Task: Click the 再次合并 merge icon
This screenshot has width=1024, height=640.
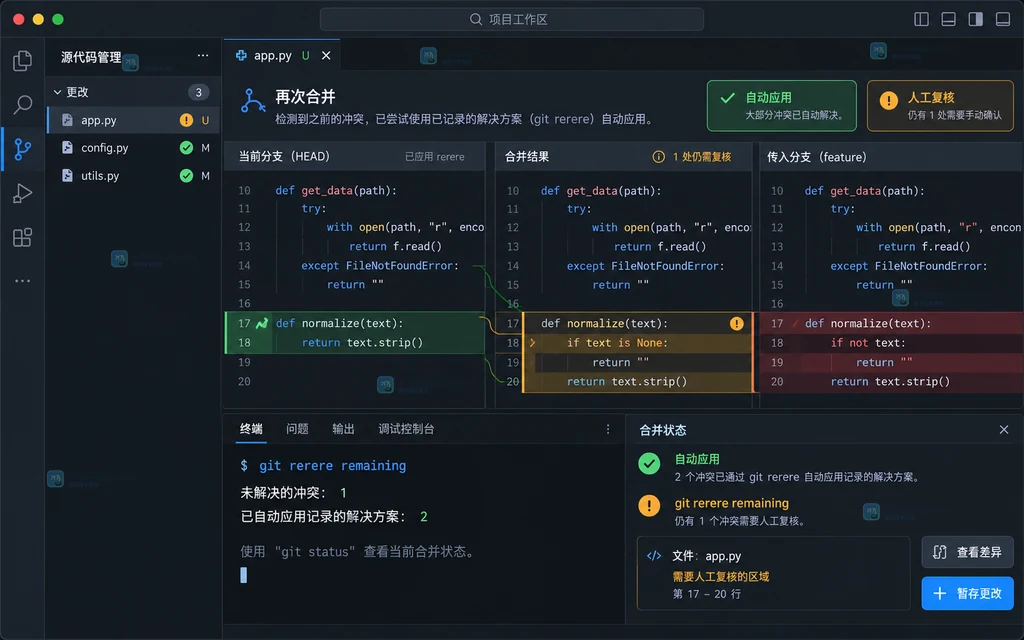Action: pos(253,101)
